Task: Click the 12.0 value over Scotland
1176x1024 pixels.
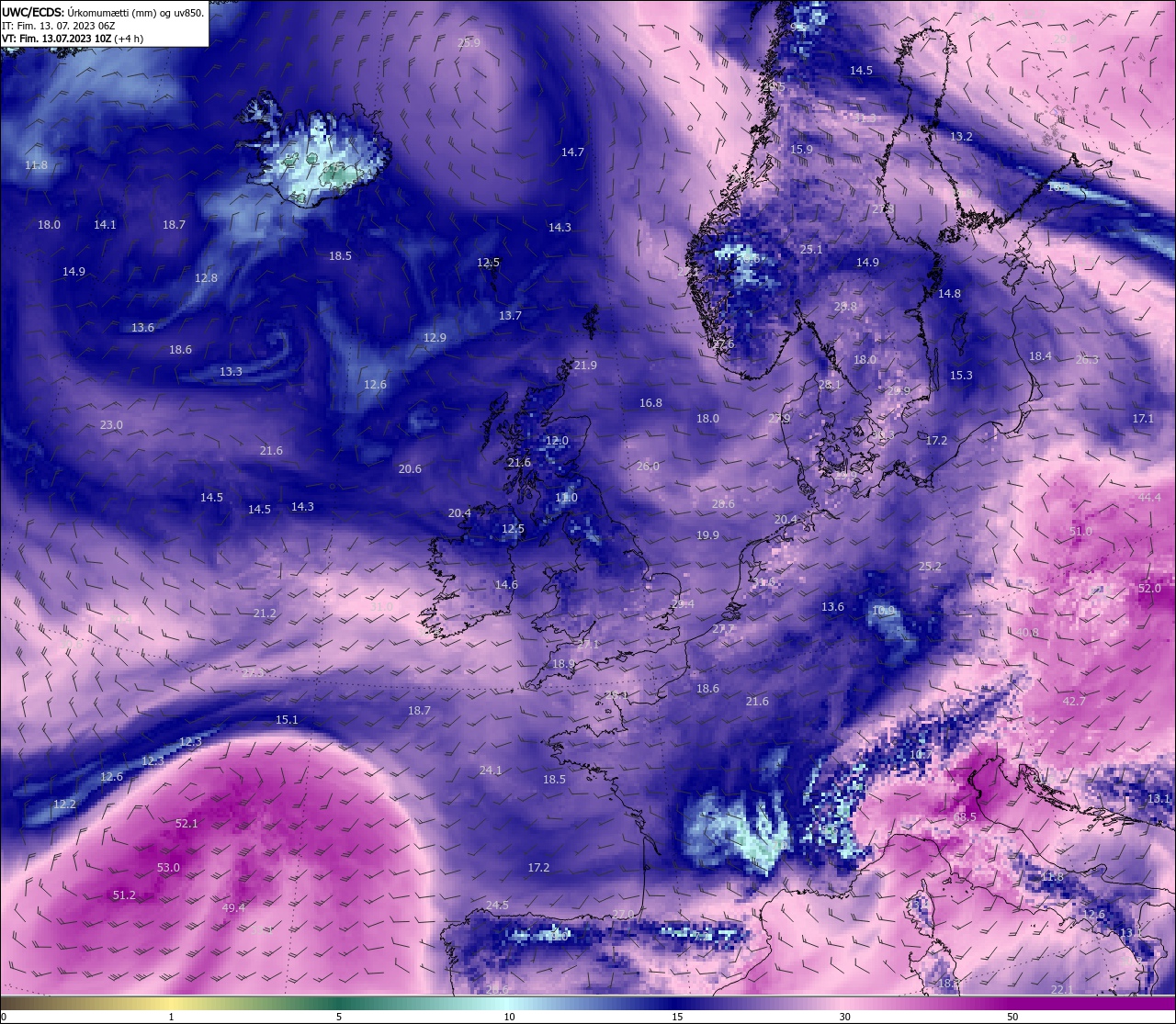Action: [x=557, y=441]
